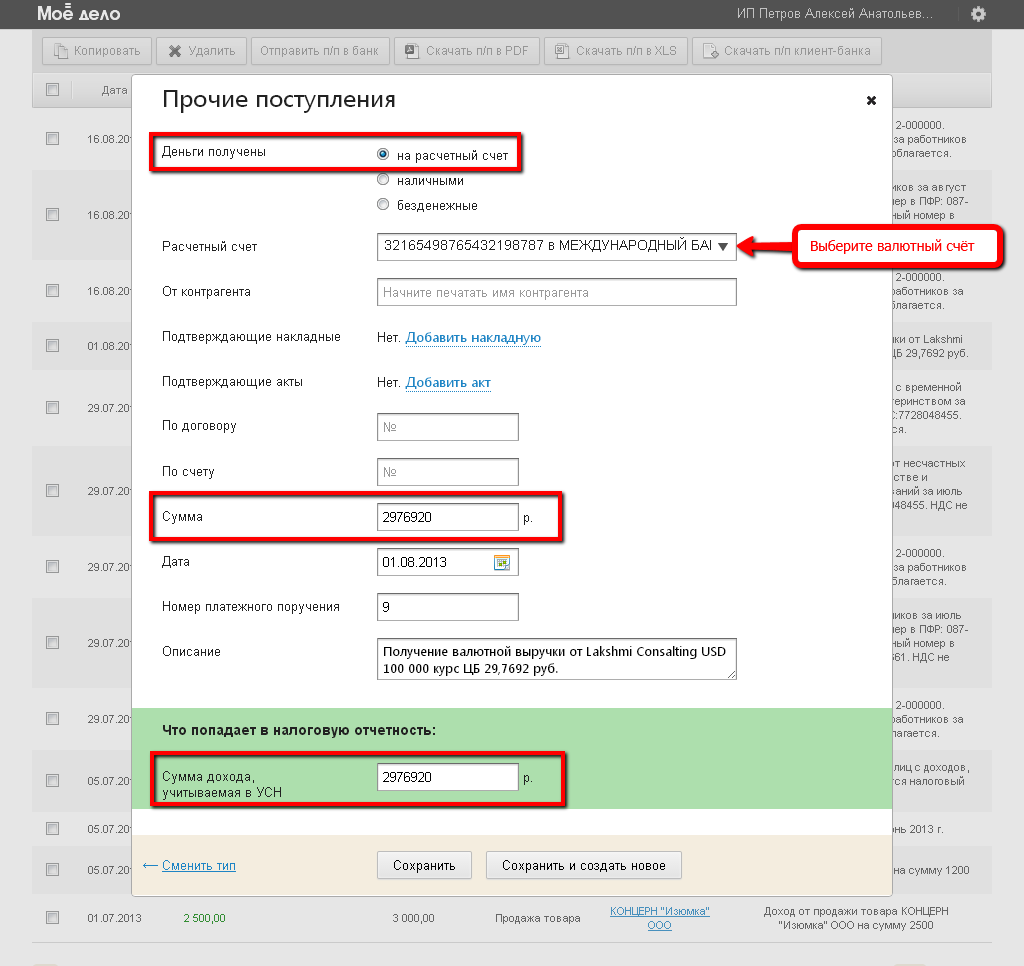Click the Добавить акт link
1024x966 pixels.
pyautogui.click(x=448, y=383)
